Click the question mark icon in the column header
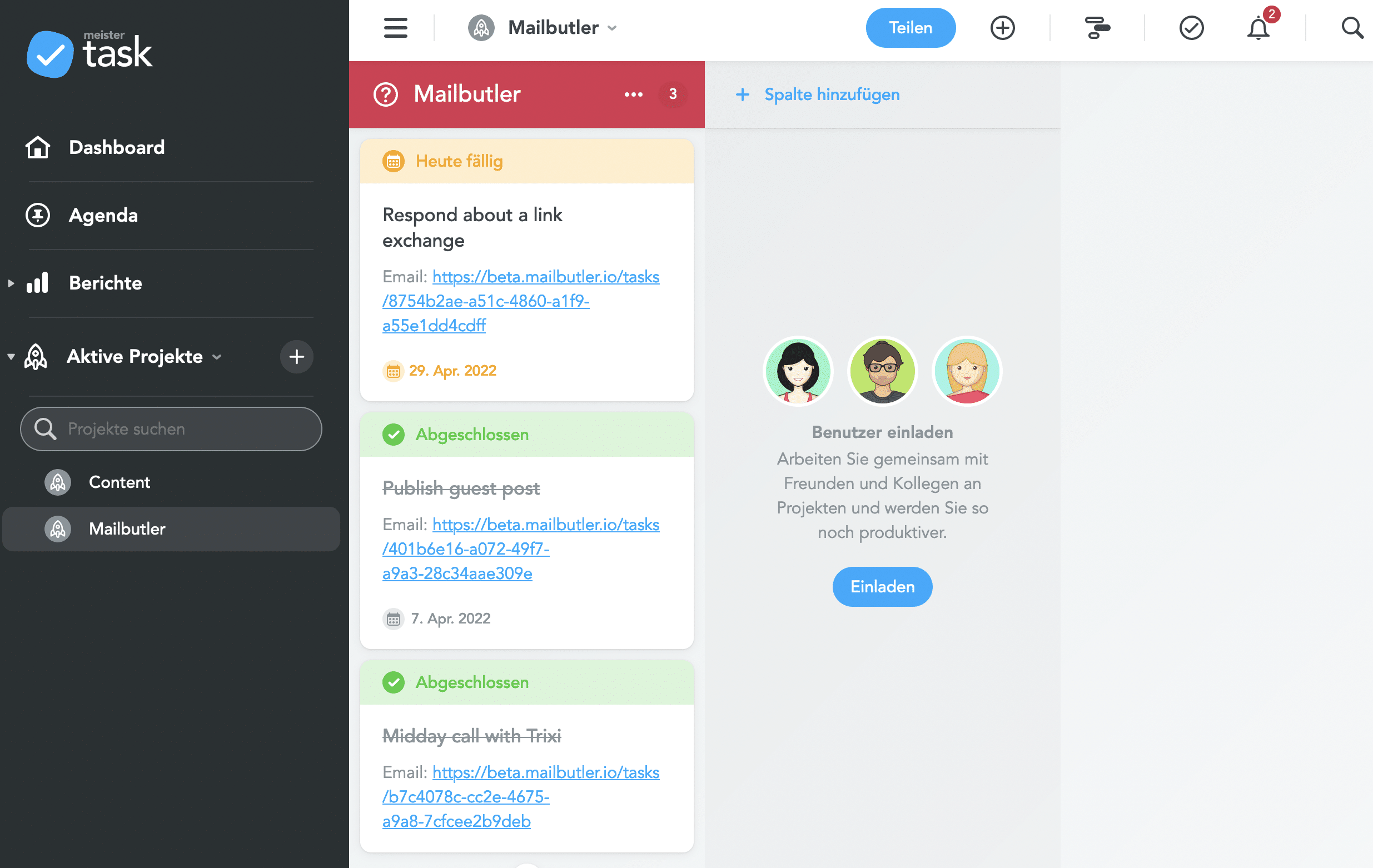The height and width of the screenshot is (868, 1373). 385,94
